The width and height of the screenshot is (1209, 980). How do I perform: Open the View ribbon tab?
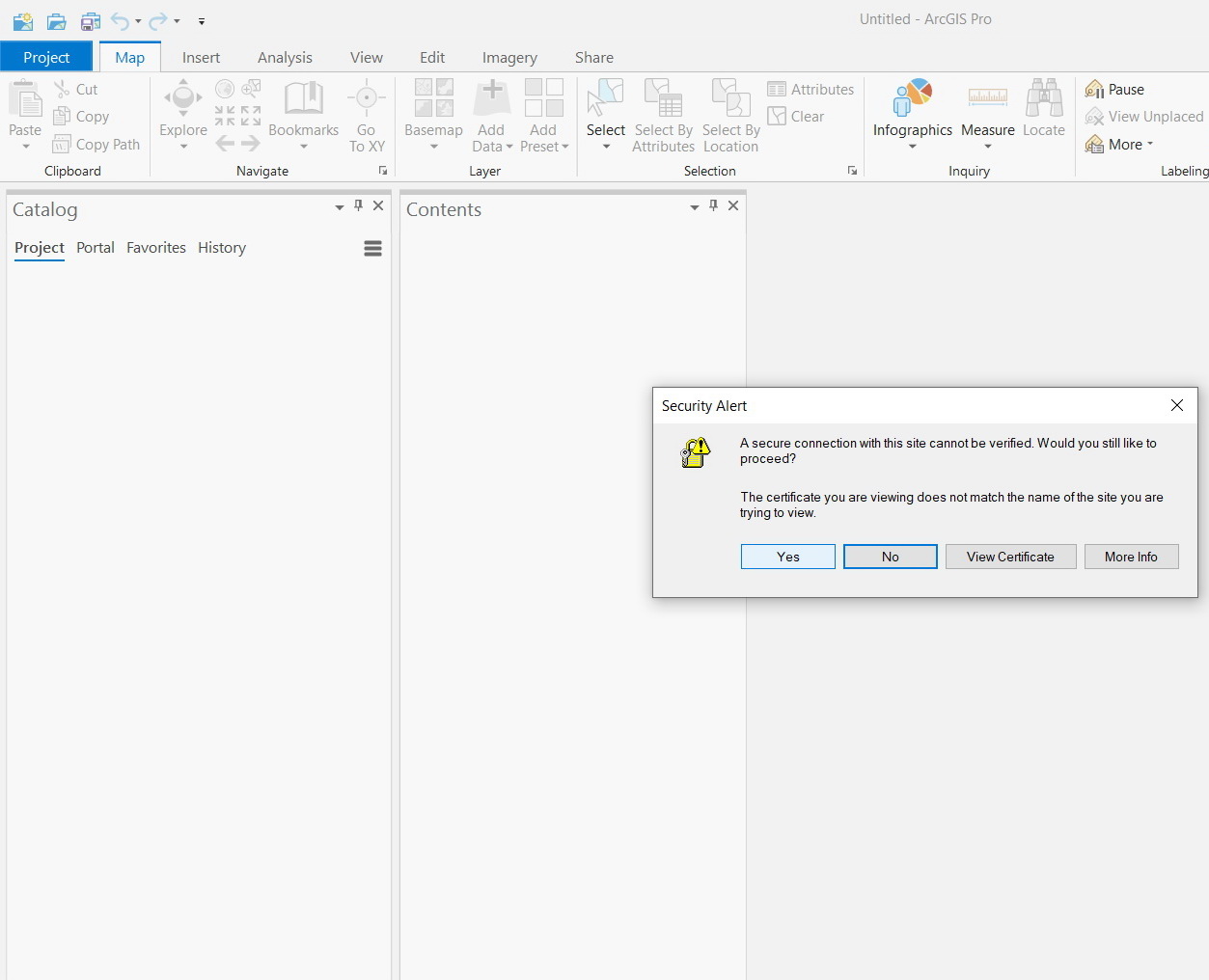click(x=366, y=57)
